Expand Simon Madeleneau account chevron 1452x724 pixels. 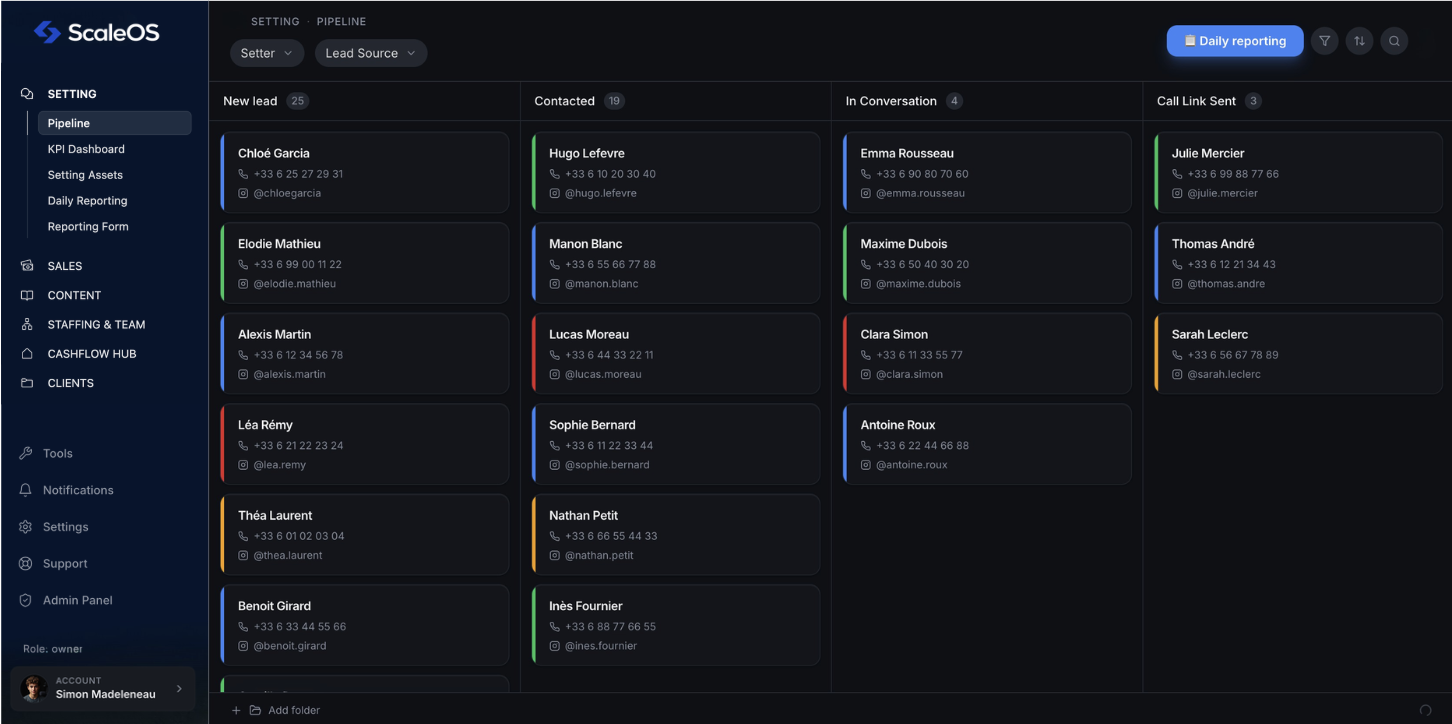(x=179, y=688)
